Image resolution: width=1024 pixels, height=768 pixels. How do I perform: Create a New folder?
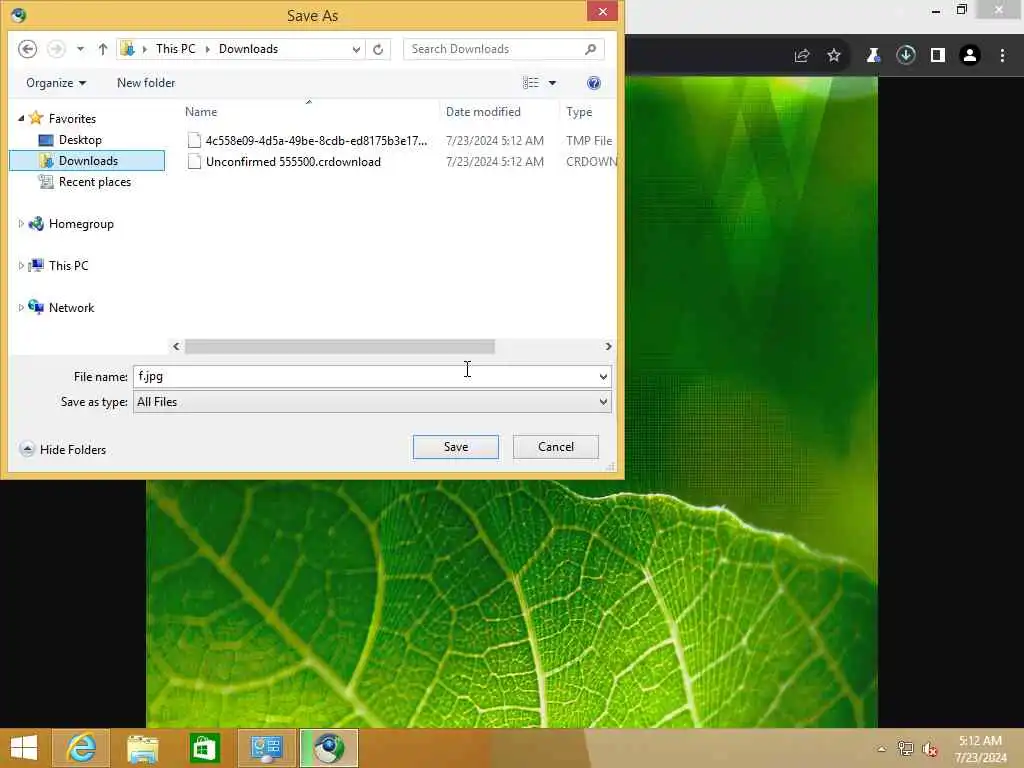tap(146, 83)
